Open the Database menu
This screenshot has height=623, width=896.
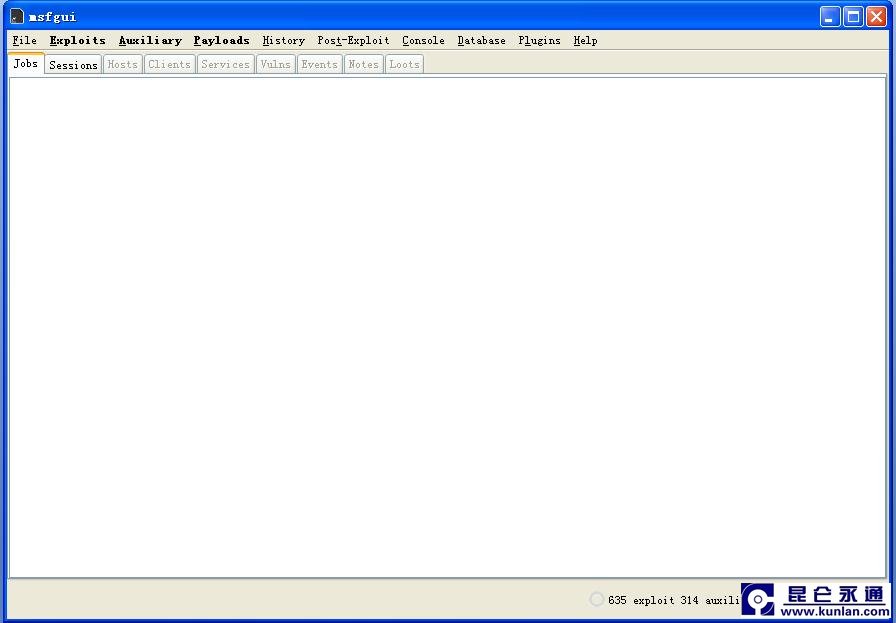(481, 41)
